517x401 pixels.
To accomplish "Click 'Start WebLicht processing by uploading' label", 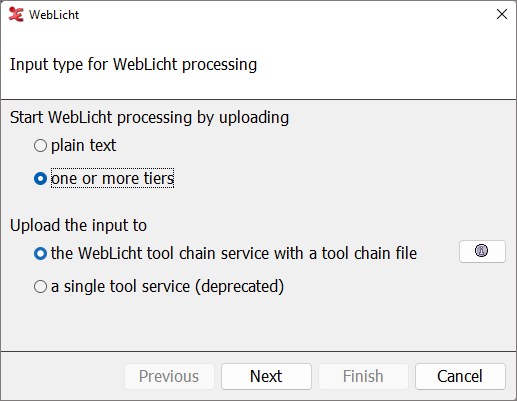I will pyautogui.click(x=149, y=118).
